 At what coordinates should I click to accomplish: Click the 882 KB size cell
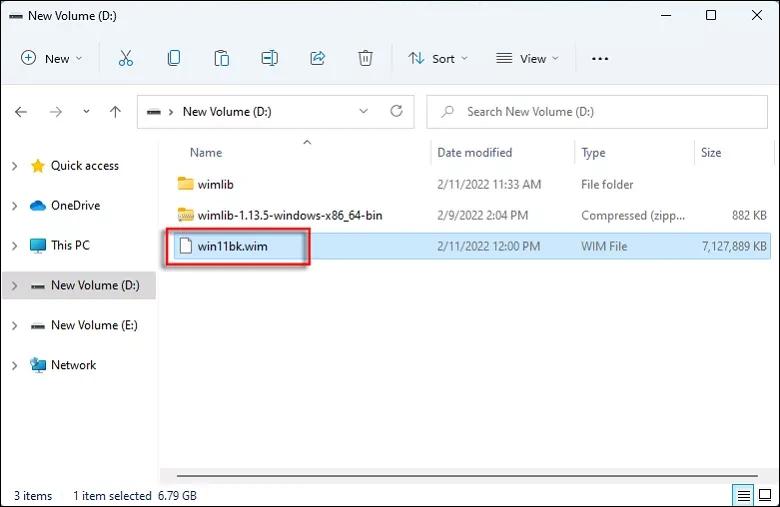coord(749,215)
